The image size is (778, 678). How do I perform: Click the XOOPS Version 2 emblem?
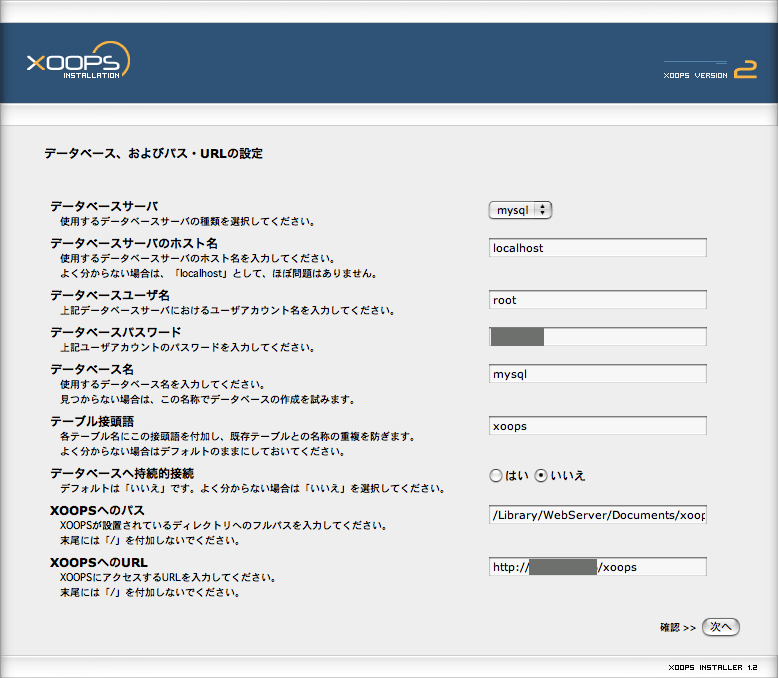pyautogui.click(x=710, y=69)
